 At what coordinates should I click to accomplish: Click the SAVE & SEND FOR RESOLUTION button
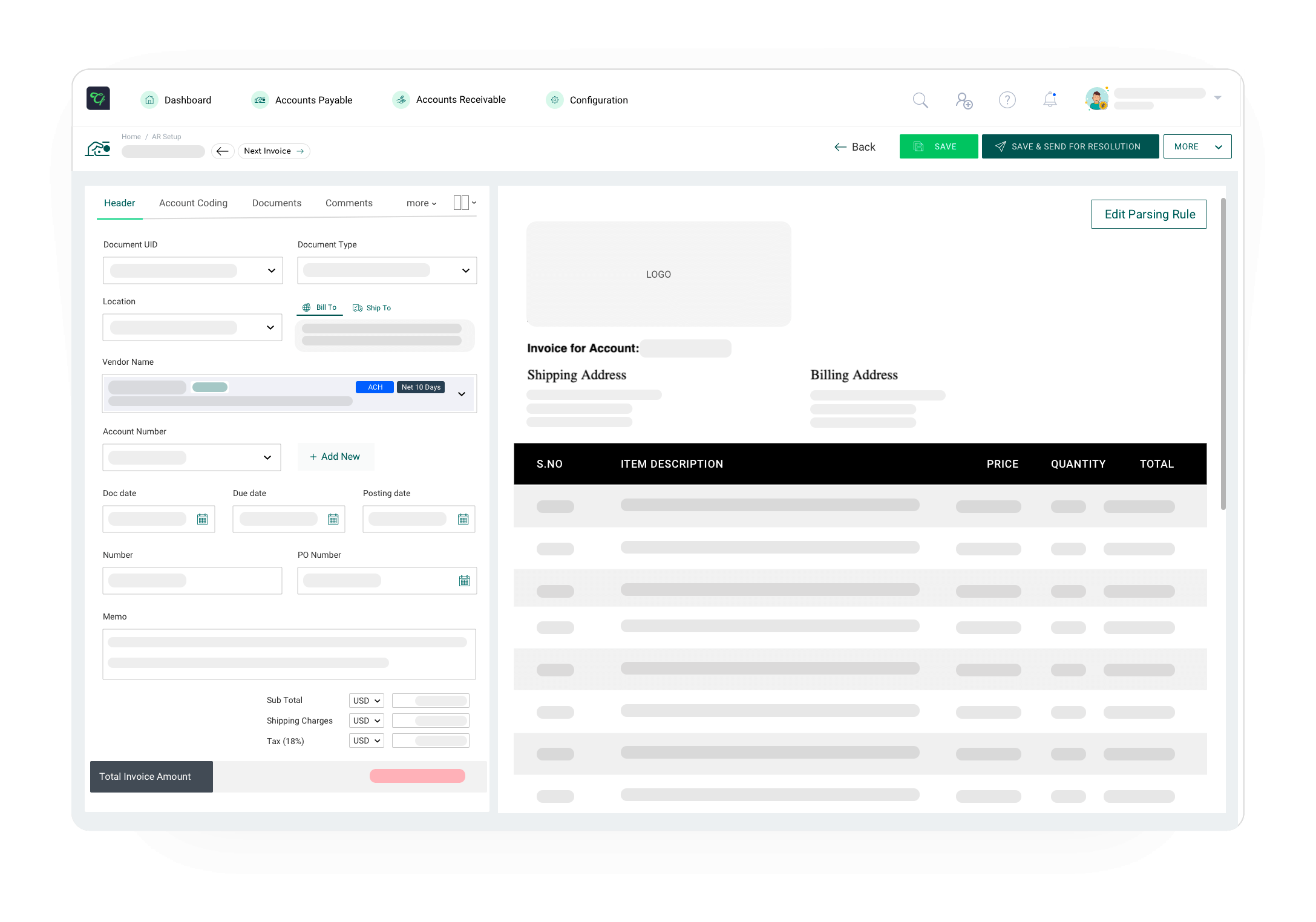(x=1070, y=146)
